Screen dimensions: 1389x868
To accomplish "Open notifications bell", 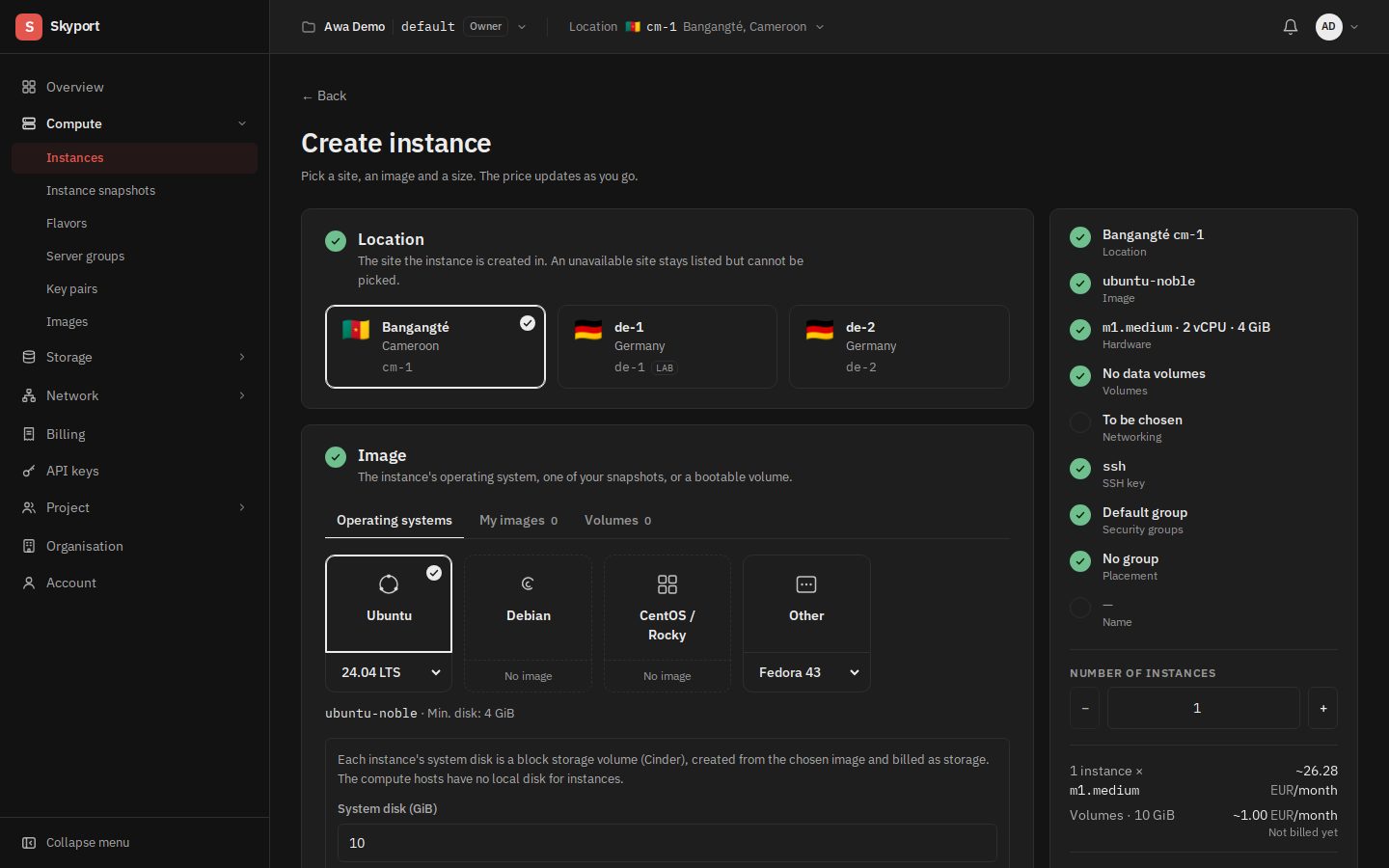I will (x=1291, y=27).
